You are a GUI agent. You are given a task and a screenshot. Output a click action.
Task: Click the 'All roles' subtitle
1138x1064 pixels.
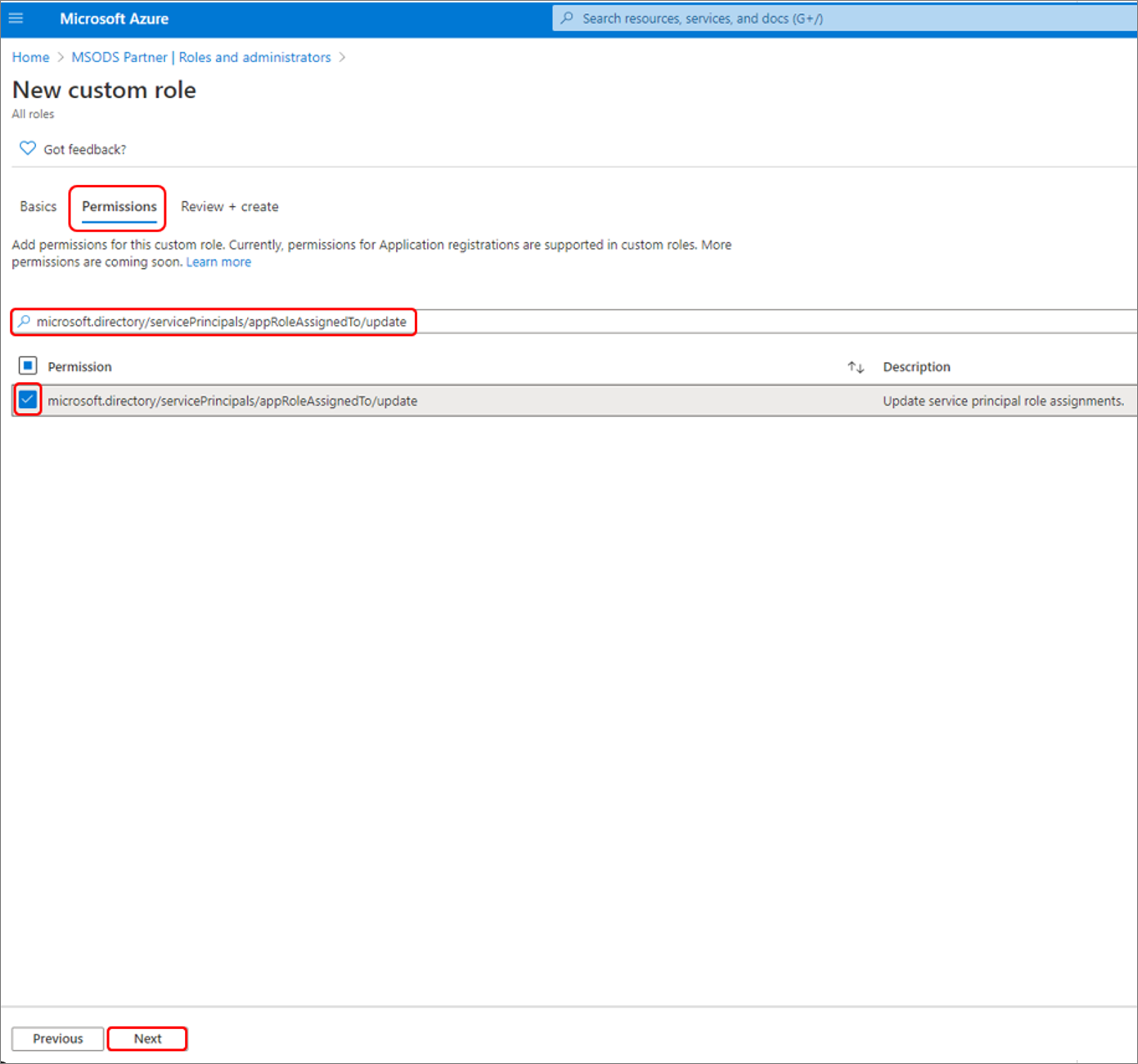click(34, 114)
